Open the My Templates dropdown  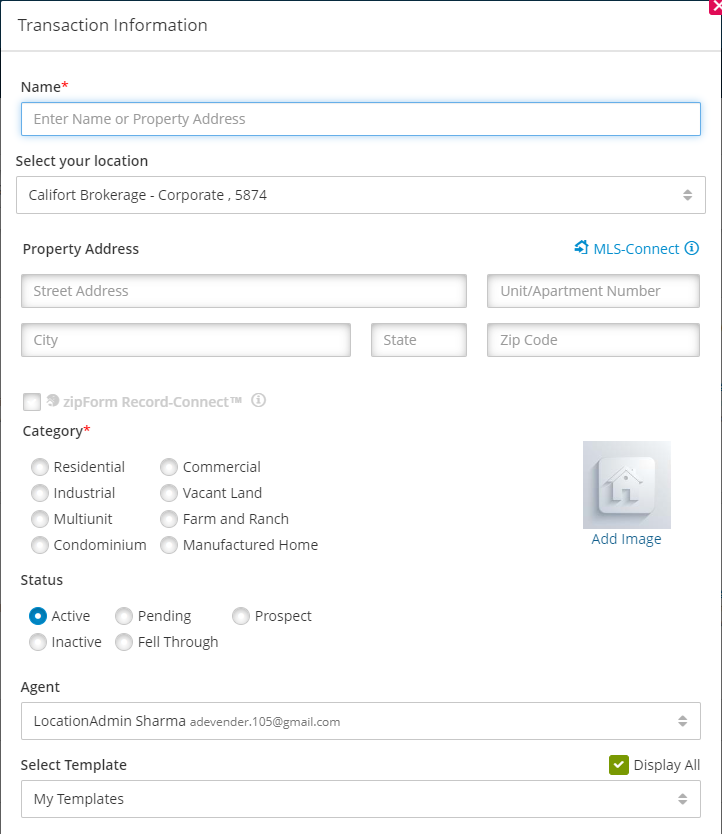361,799
